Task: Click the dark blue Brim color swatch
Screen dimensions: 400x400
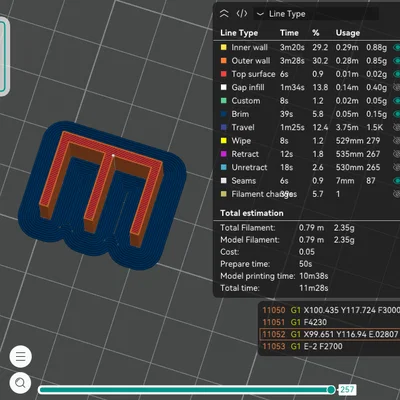Action: coord(224,114)
